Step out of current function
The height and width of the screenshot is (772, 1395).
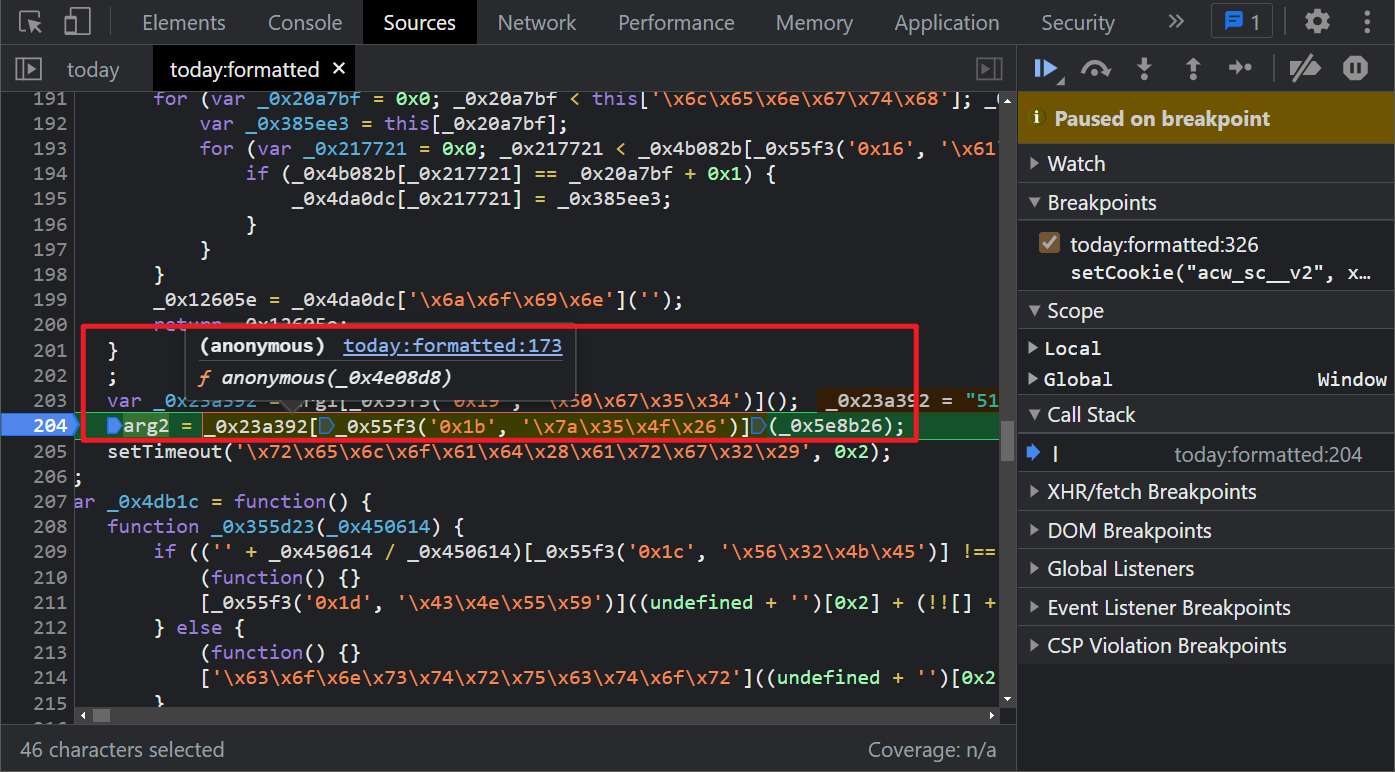[x=1192, y=68]
